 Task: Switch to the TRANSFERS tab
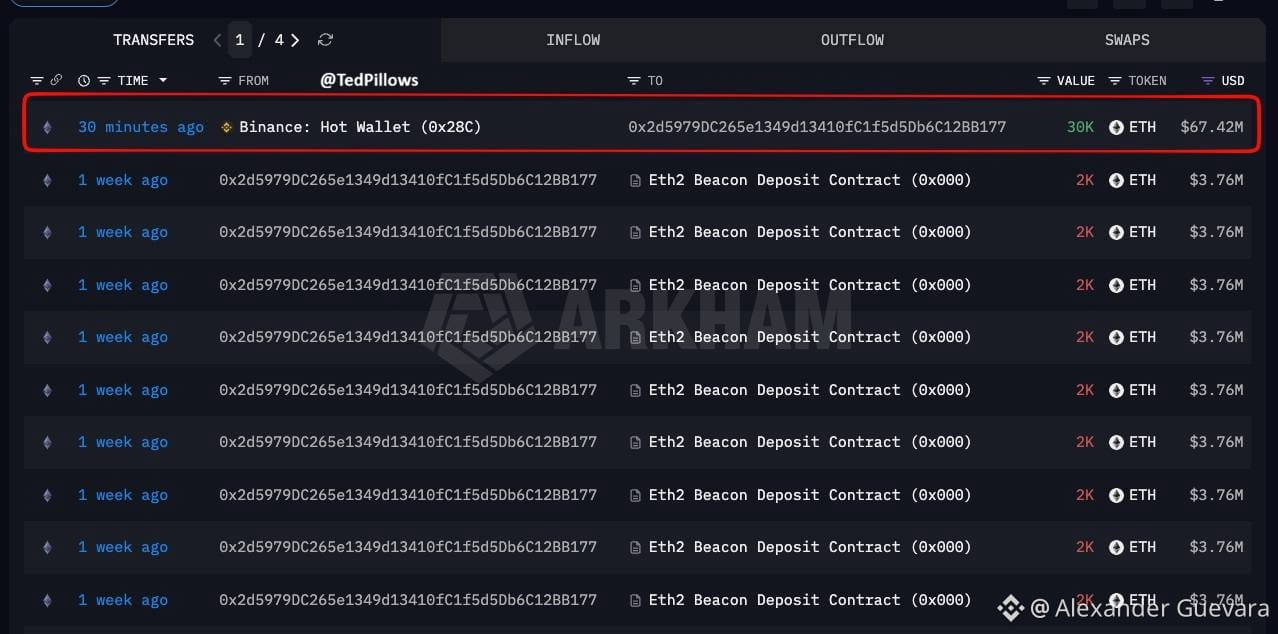point(153,40)
